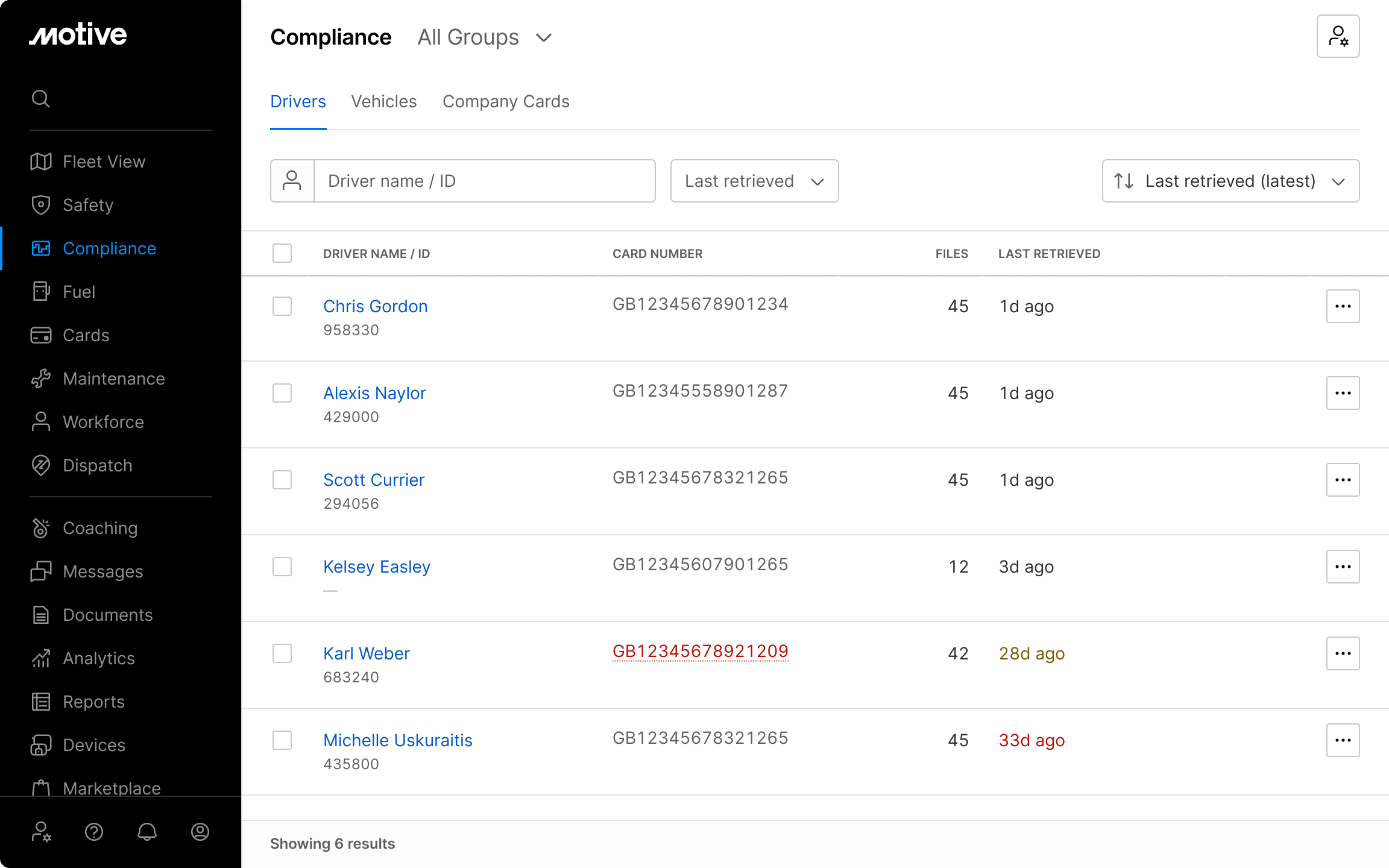Viewport: 1389px width, 868px height.
Task: Open the user profile icon in sidebar footer
Action: pyautogui.click(x=200, y=832)
